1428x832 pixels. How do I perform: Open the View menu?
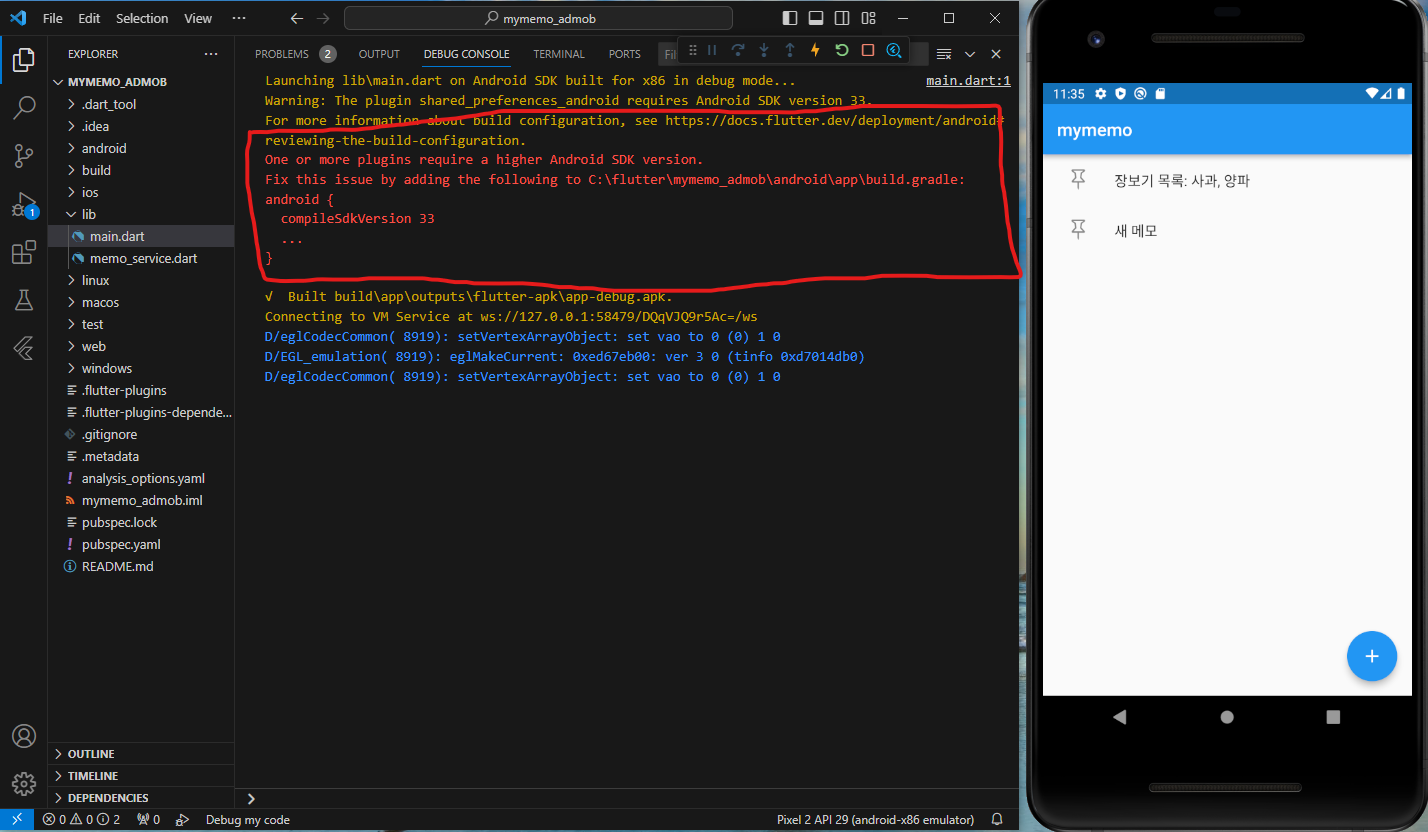[198, 18]
